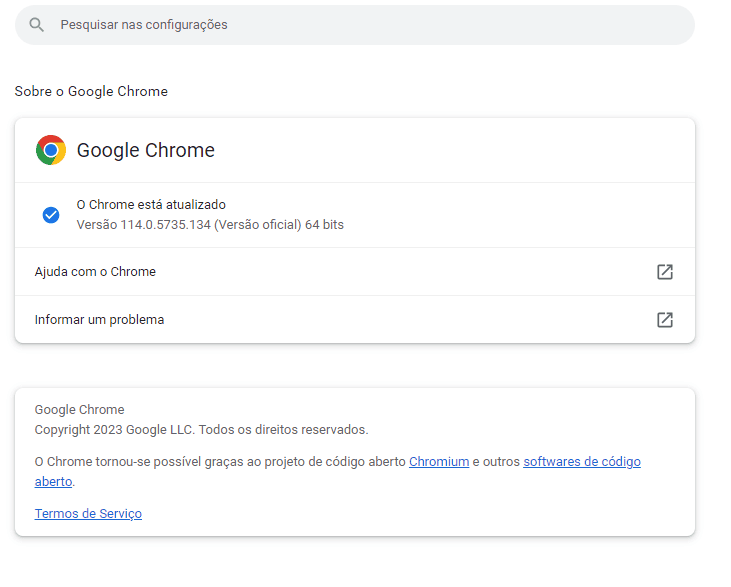Open the 'Termos de Serviço' link
The height and width of the screenshot is (587, 731).
point(88,513)
